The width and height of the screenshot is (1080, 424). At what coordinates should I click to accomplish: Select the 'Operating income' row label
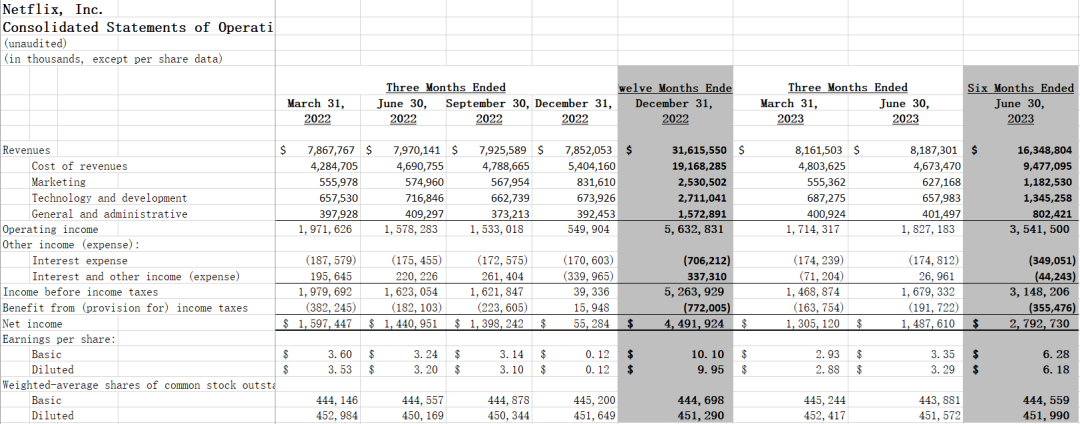50,229
